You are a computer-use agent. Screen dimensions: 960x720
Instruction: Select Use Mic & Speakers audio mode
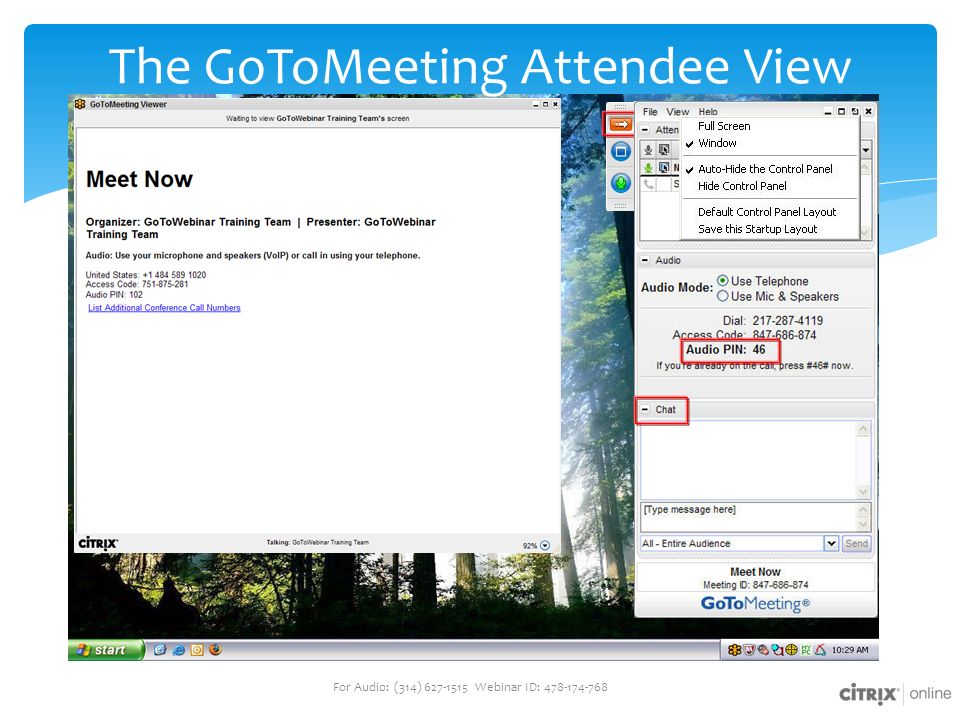(778, 296)
